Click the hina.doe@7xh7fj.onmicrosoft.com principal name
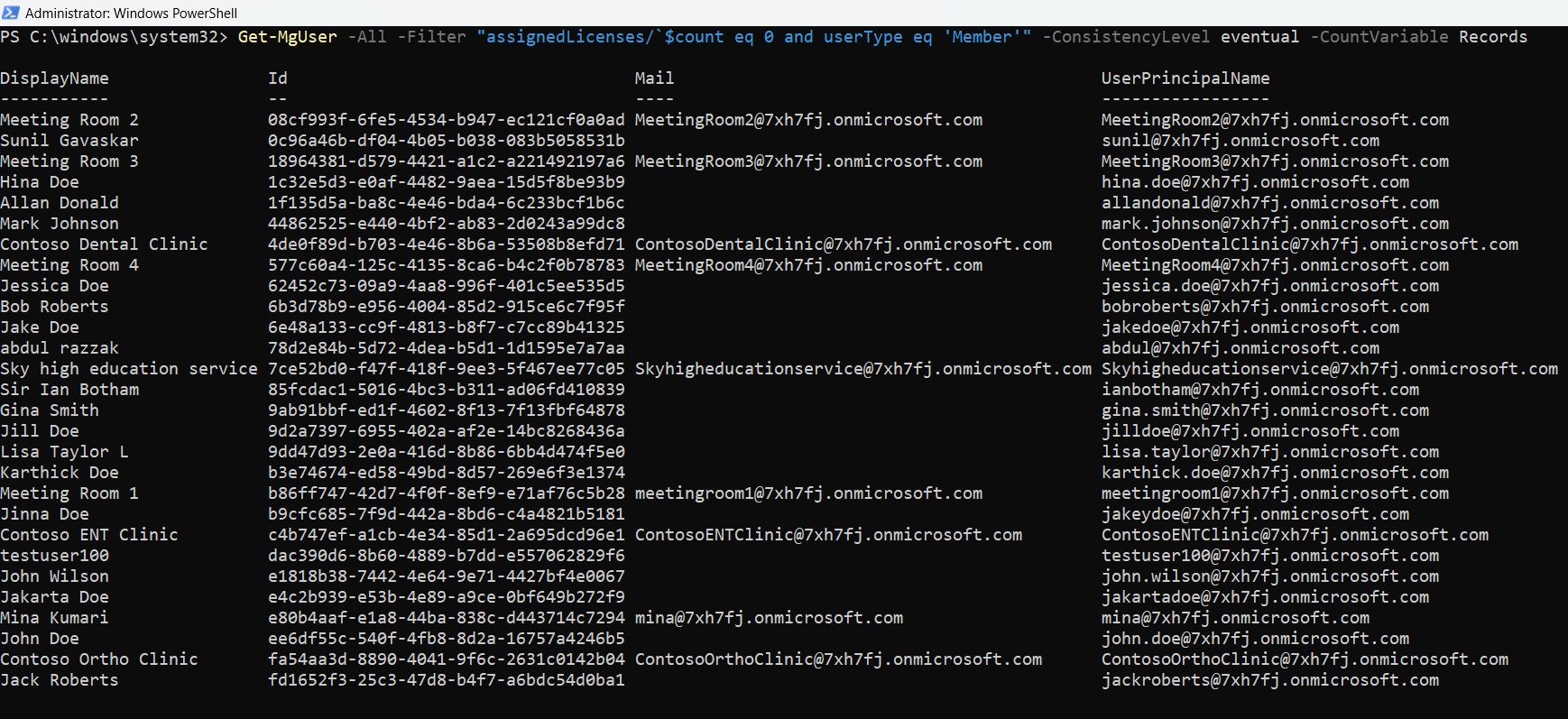This screenshot has width=1568, height=719. [1255, 182]
